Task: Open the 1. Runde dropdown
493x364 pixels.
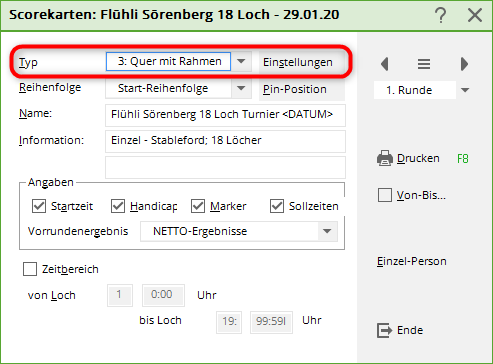Action: point(465,90)
